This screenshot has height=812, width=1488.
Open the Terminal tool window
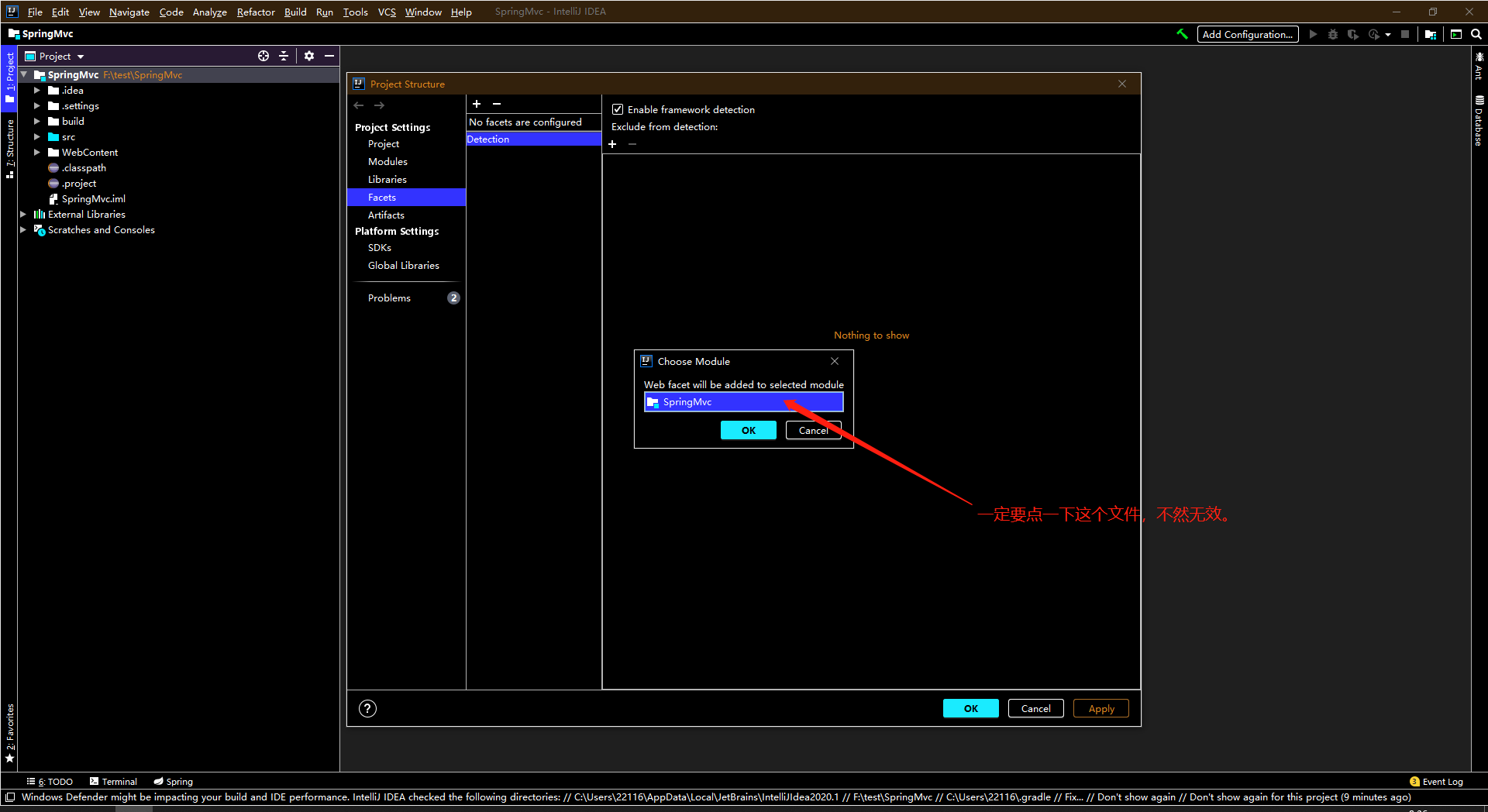[113, 781]
